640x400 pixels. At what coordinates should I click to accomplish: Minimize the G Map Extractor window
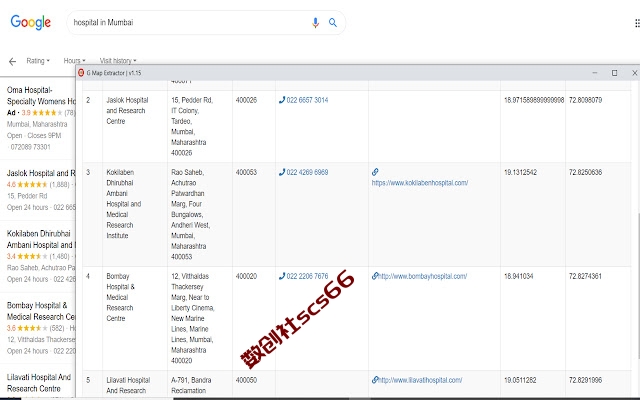click(595, 73)
